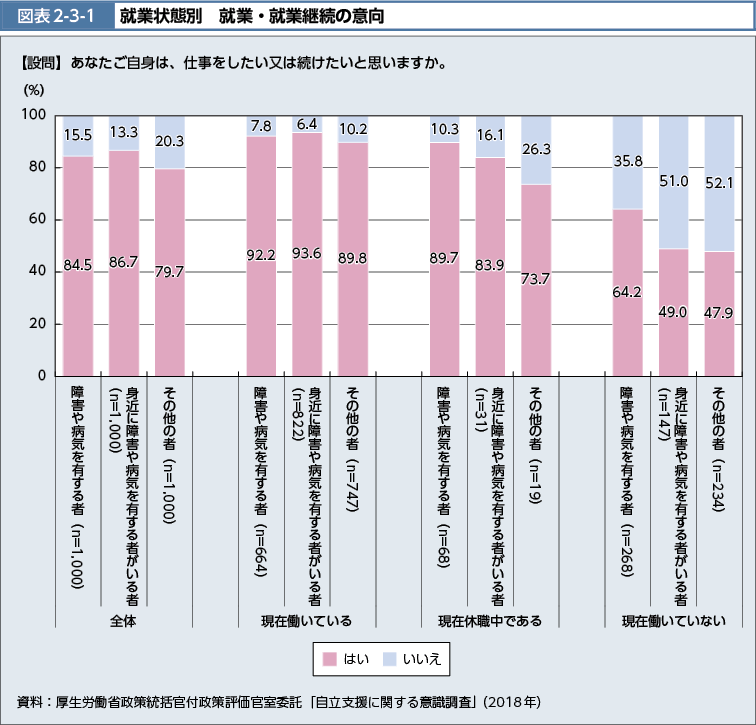Click the 51.0 blue bar segment
The image size is (756, 725).
pos(674,182)
